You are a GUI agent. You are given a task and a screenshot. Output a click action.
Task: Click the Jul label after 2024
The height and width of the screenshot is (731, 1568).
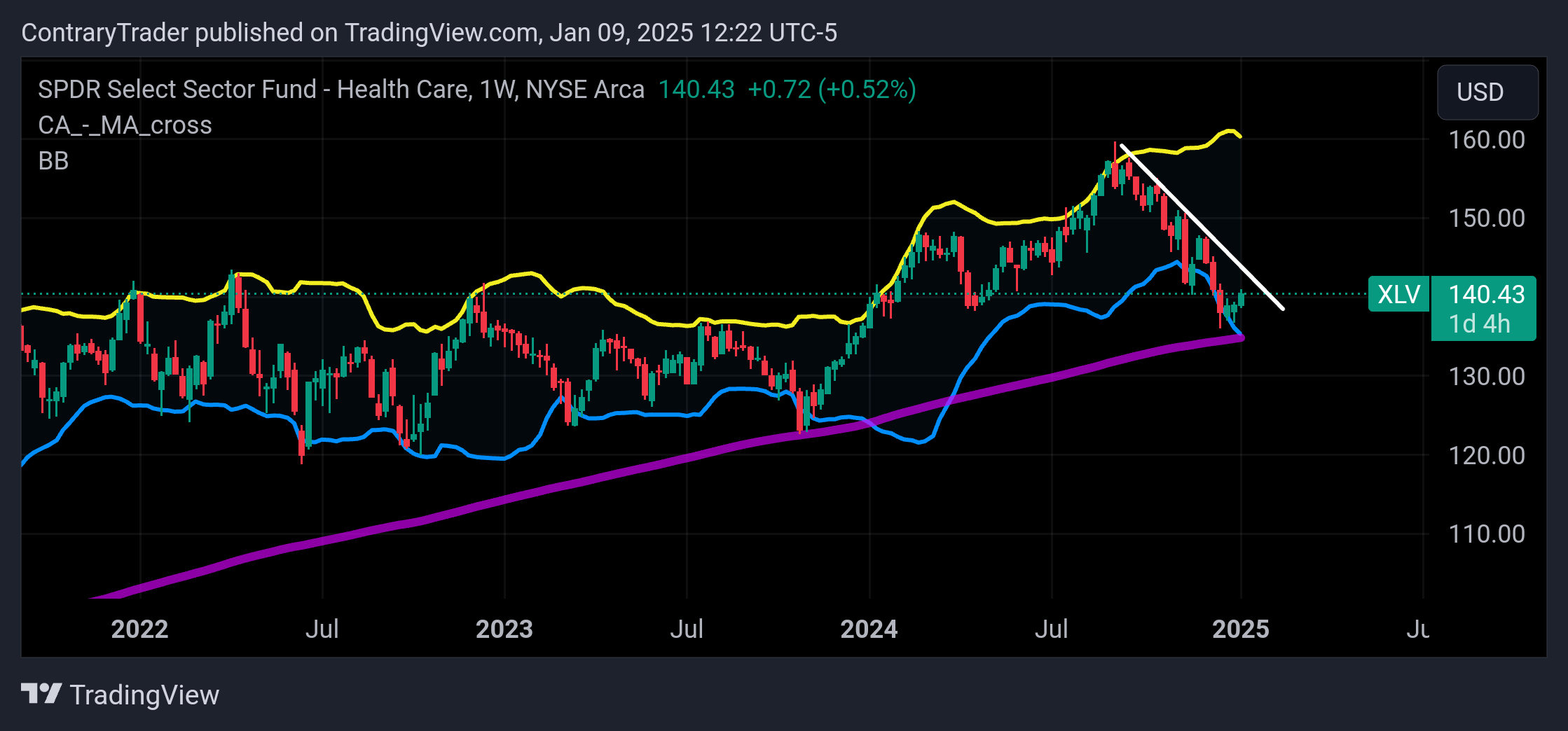(x=1052, y=629)
